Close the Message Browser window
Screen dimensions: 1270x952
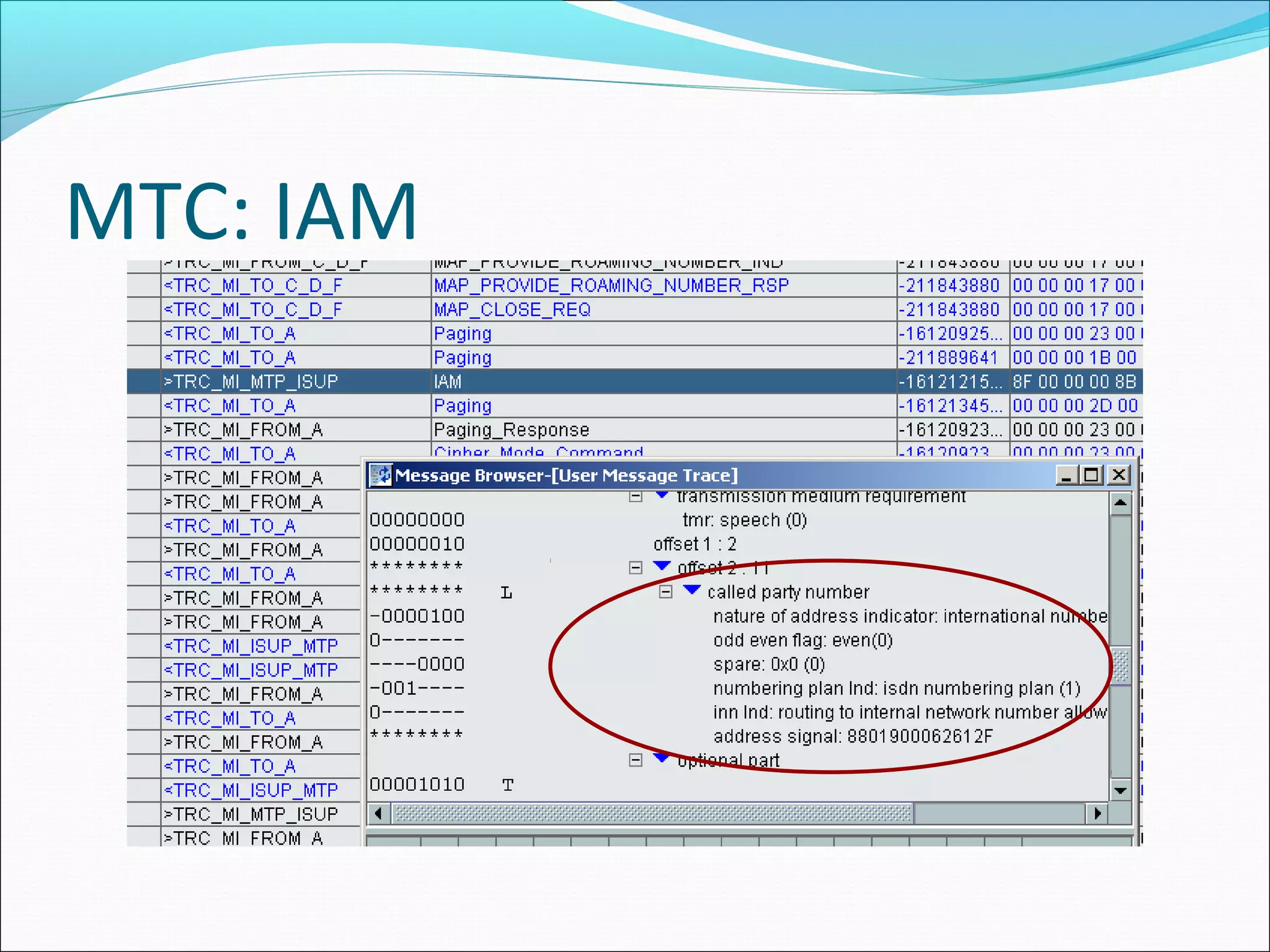pos(1119,475)
